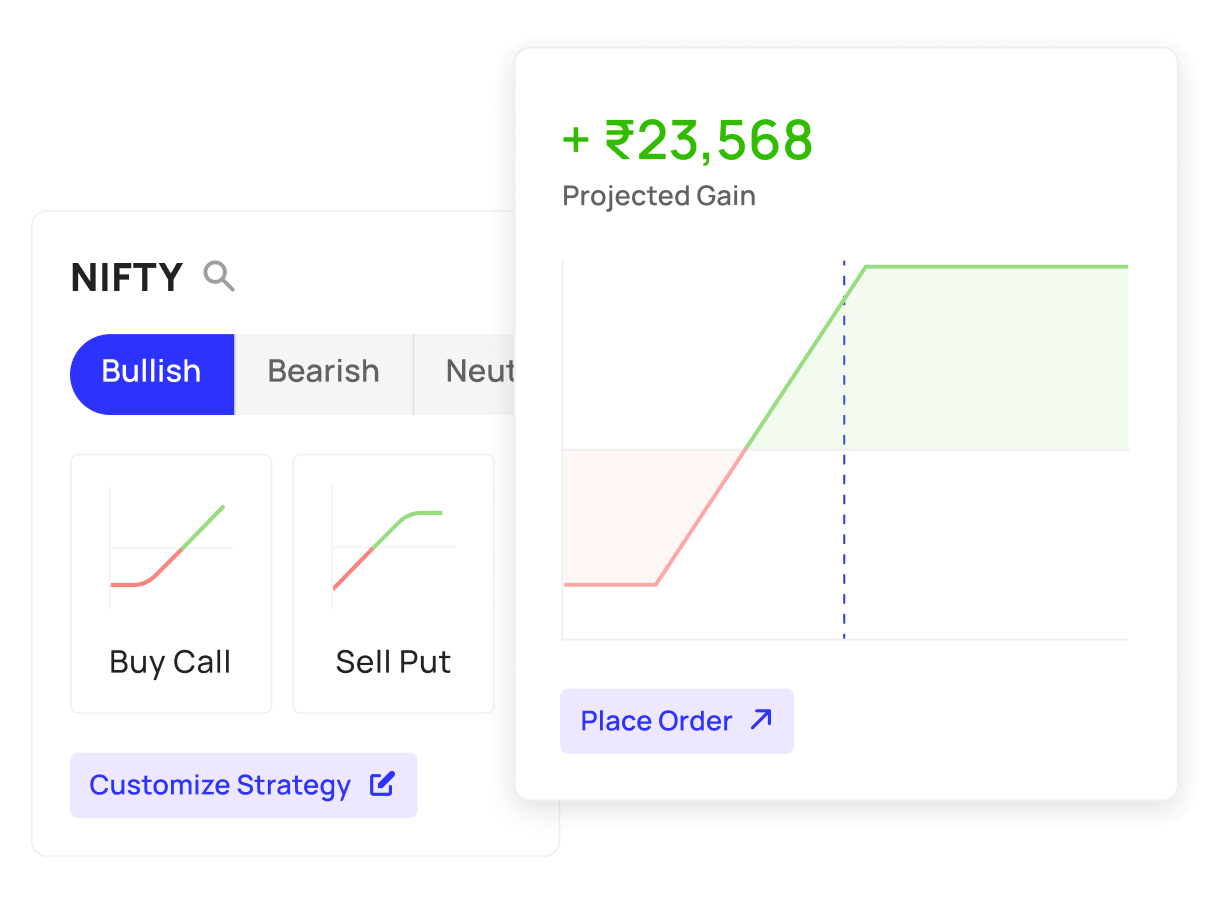Click the Buy Call payoff chart icon
1211x907 pixels.
pyautogui.click(x=171, y=549)
